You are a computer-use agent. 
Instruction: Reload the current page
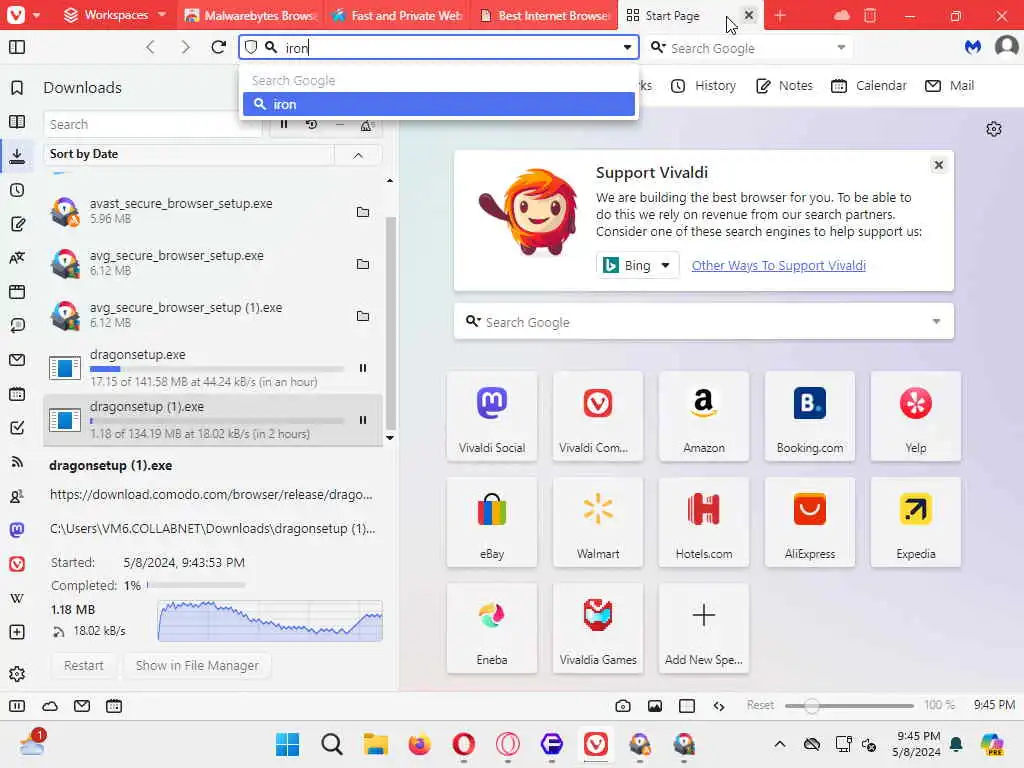click(x=219, y=47)
